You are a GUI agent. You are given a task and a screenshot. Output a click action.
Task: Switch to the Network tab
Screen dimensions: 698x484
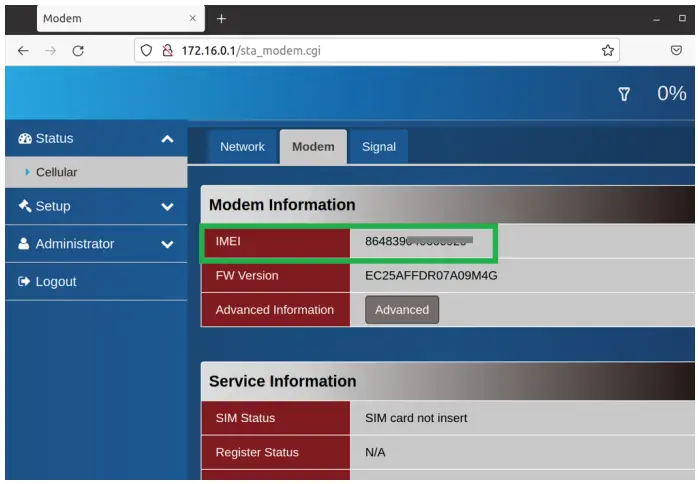(x=242, y=147)
